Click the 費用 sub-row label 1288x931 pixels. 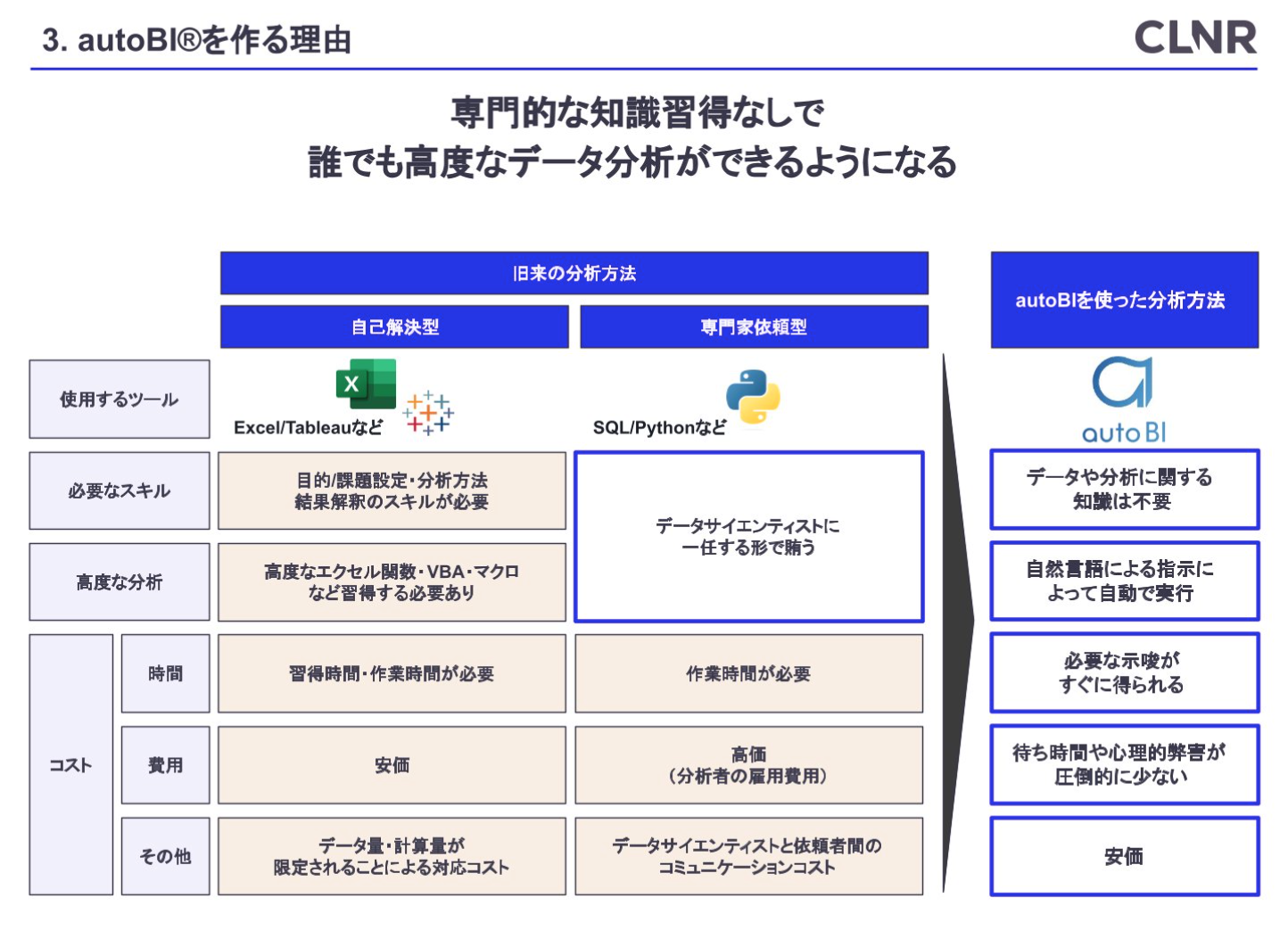(166, 765)
